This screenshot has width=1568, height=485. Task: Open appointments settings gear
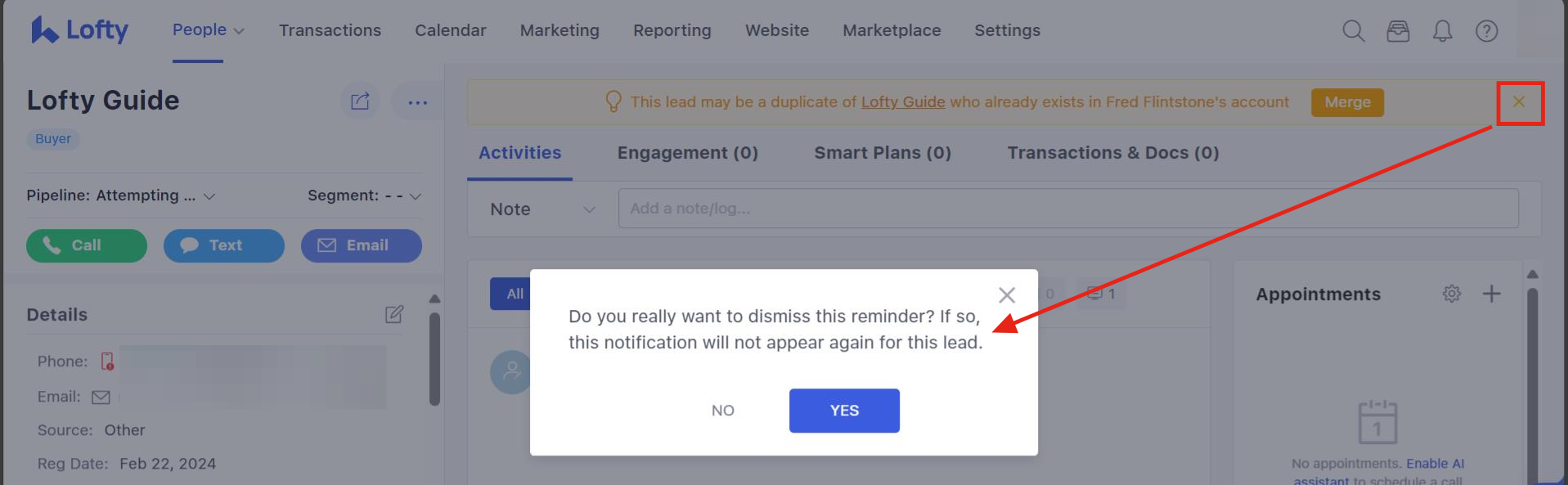[x=1452, y=294]
